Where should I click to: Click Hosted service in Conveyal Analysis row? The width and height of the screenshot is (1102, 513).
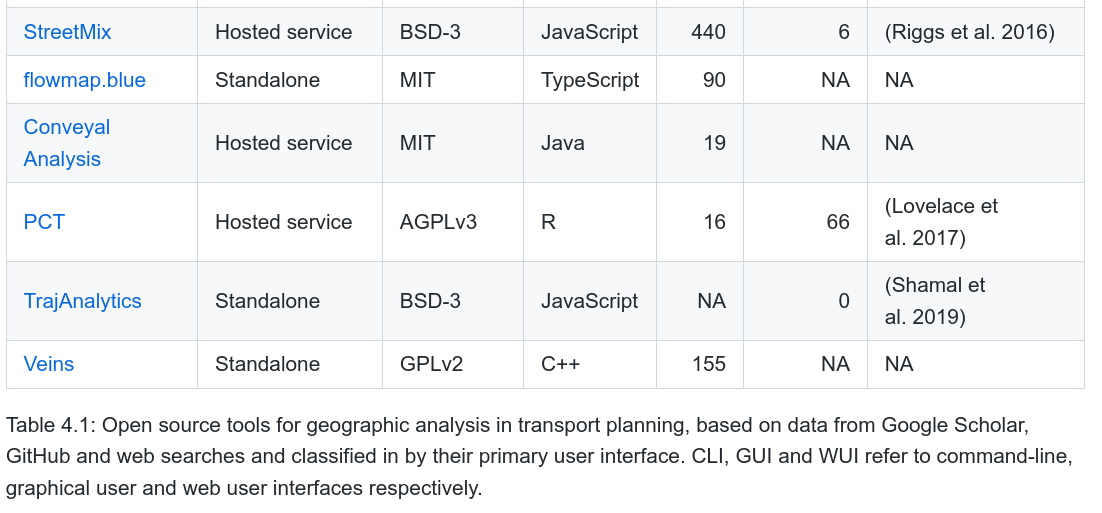click(283, 143)
